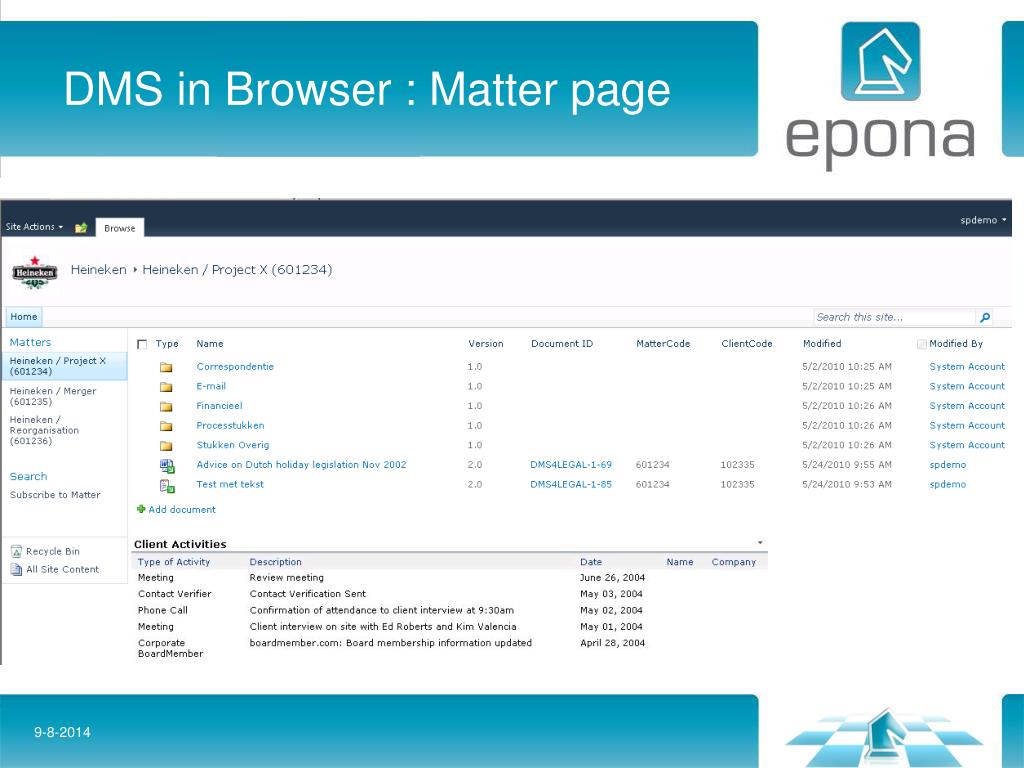The height and width of the screenshot is (768, 1024).
Task: Select Heineken / Project X matter in sidebar
Action: 63,366
